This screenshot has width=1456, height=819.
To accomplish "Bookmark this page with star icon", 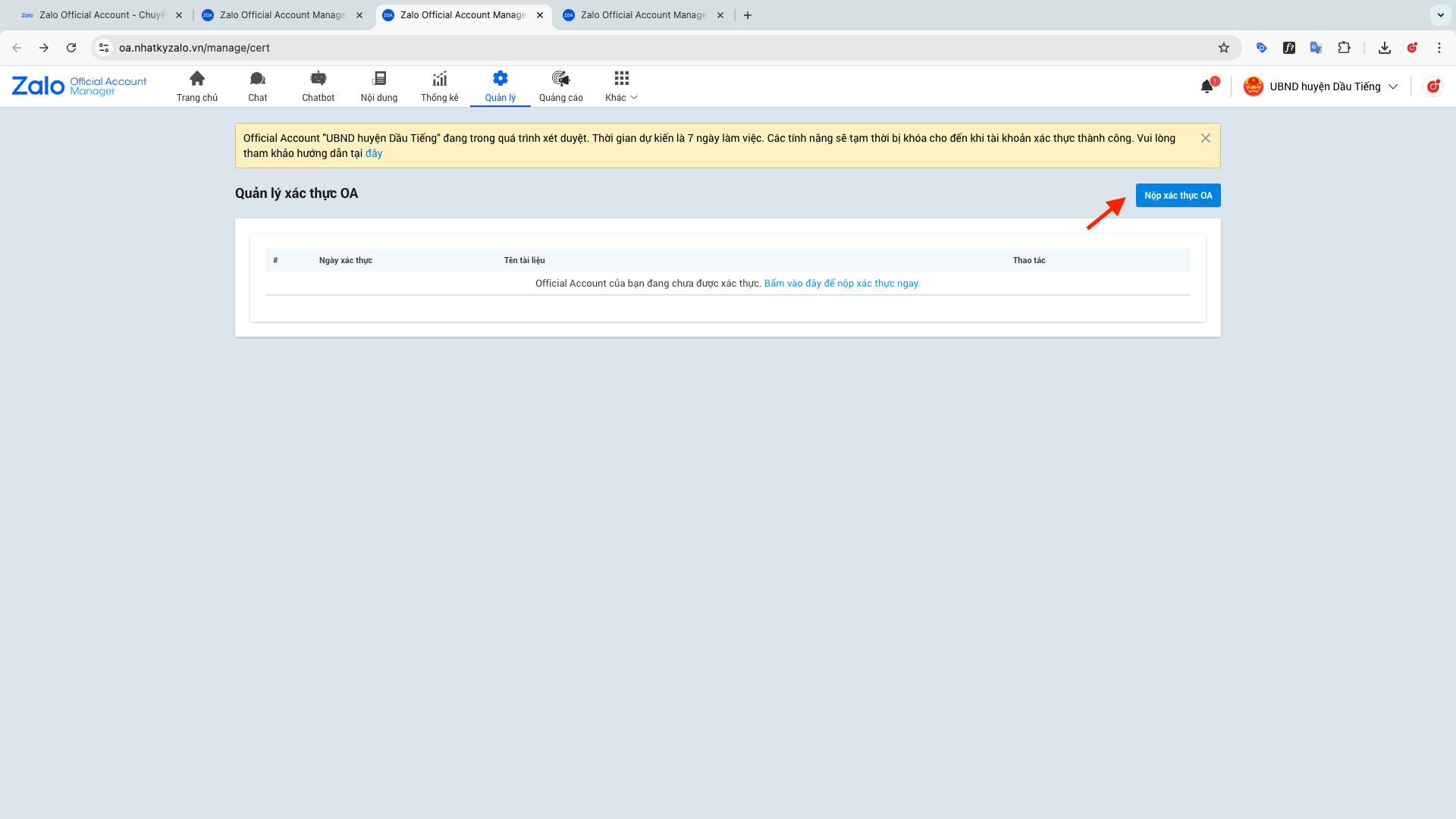I will click(x=1224, y=48).
